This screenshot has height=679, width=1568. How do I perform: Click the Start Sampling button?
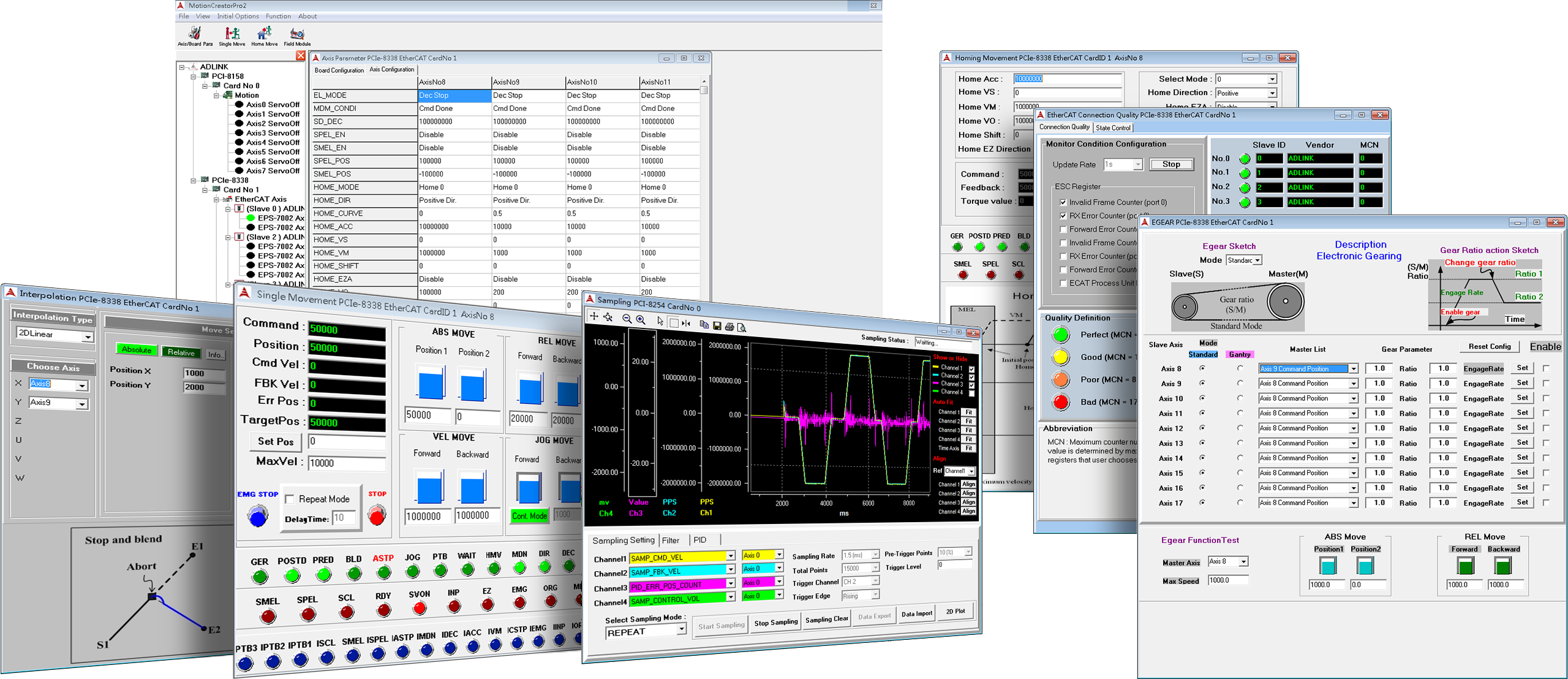tap(720, 623)
